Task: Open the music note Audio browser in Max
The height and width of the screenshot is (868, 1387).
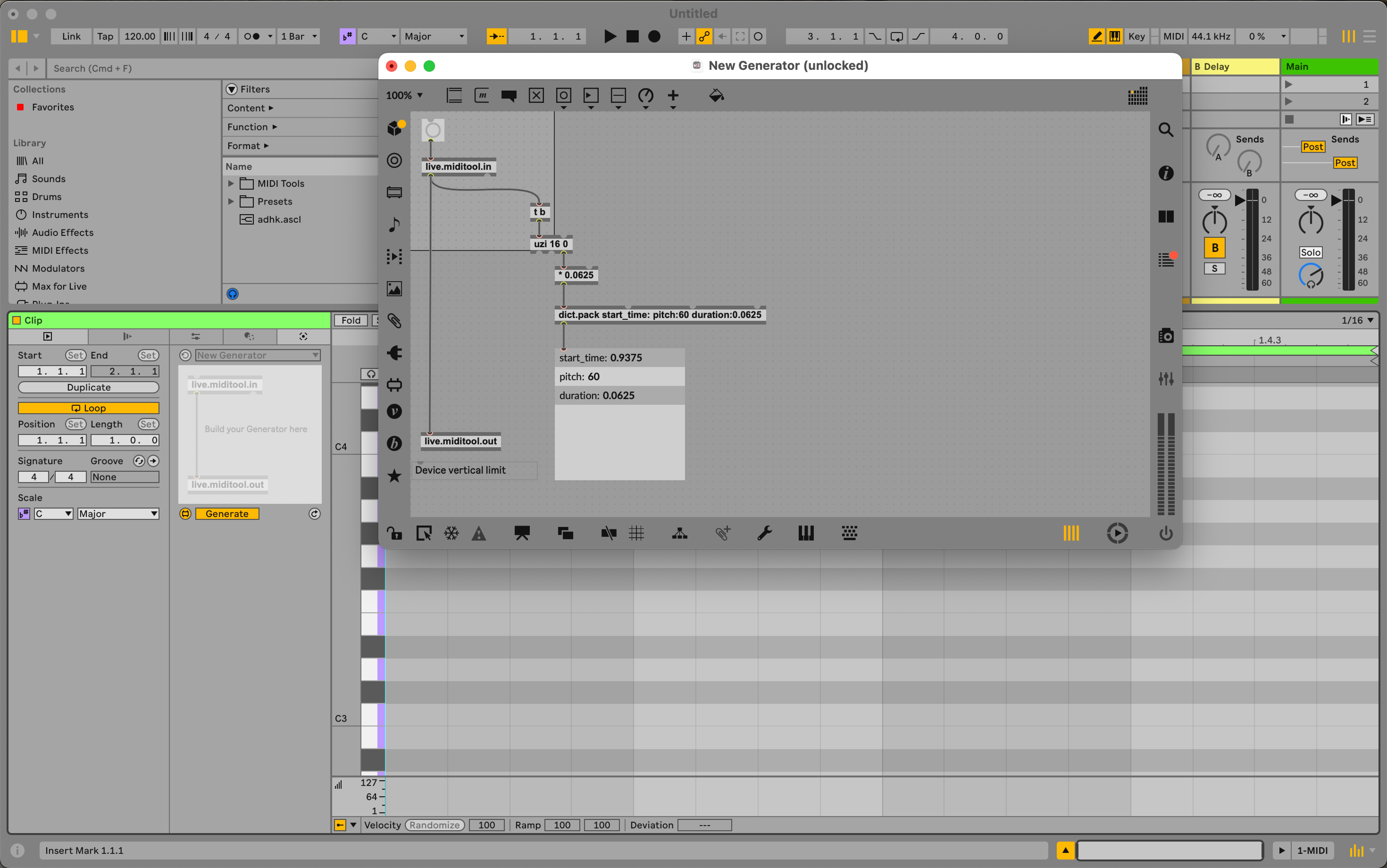Action: (394, 225)
